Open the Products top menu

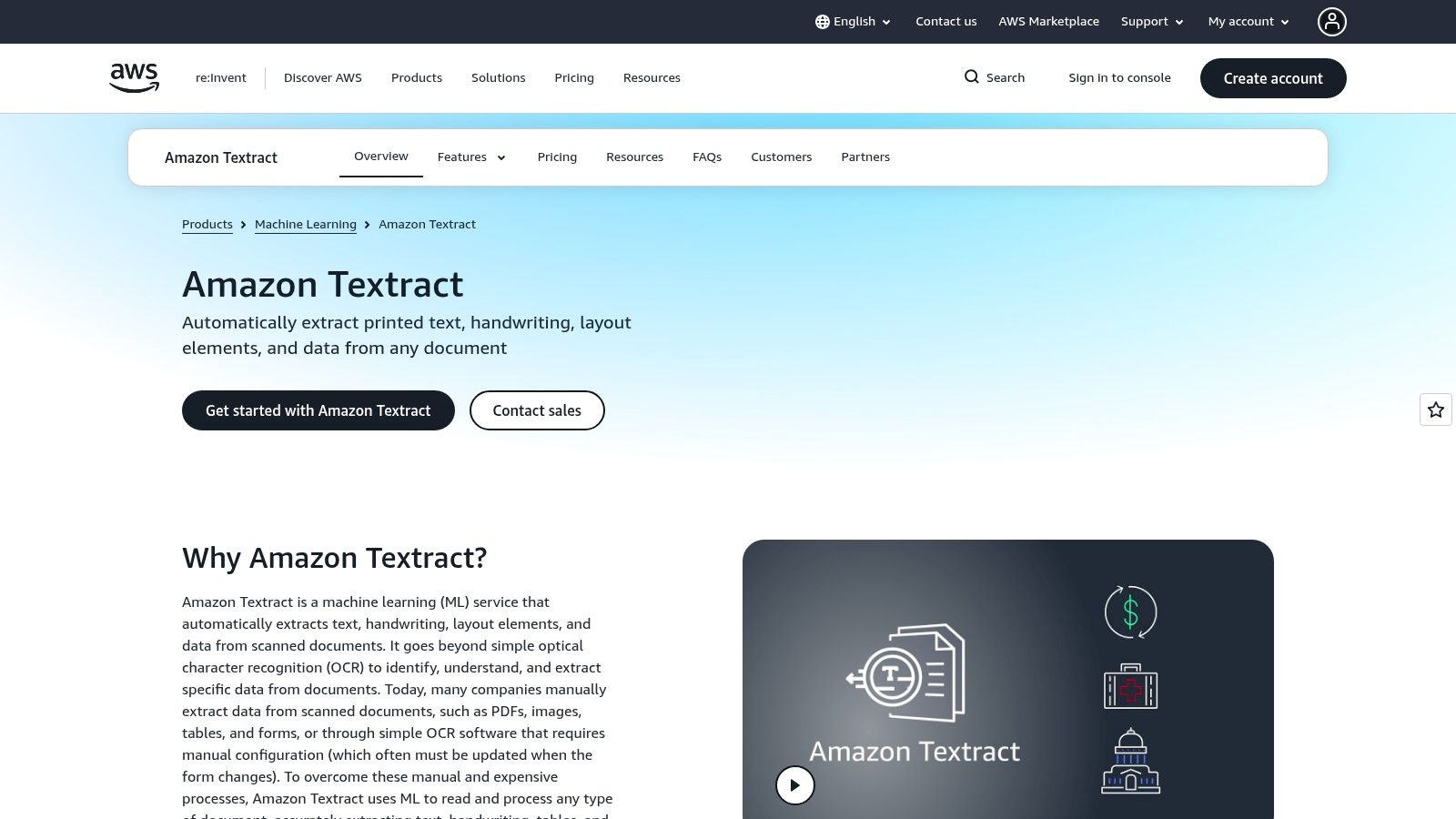417,78
